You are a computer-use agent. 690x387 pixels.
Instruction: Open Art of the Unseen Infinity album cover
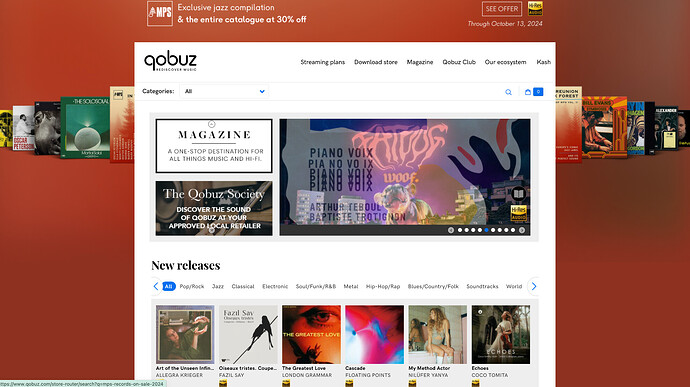(185, 335)
